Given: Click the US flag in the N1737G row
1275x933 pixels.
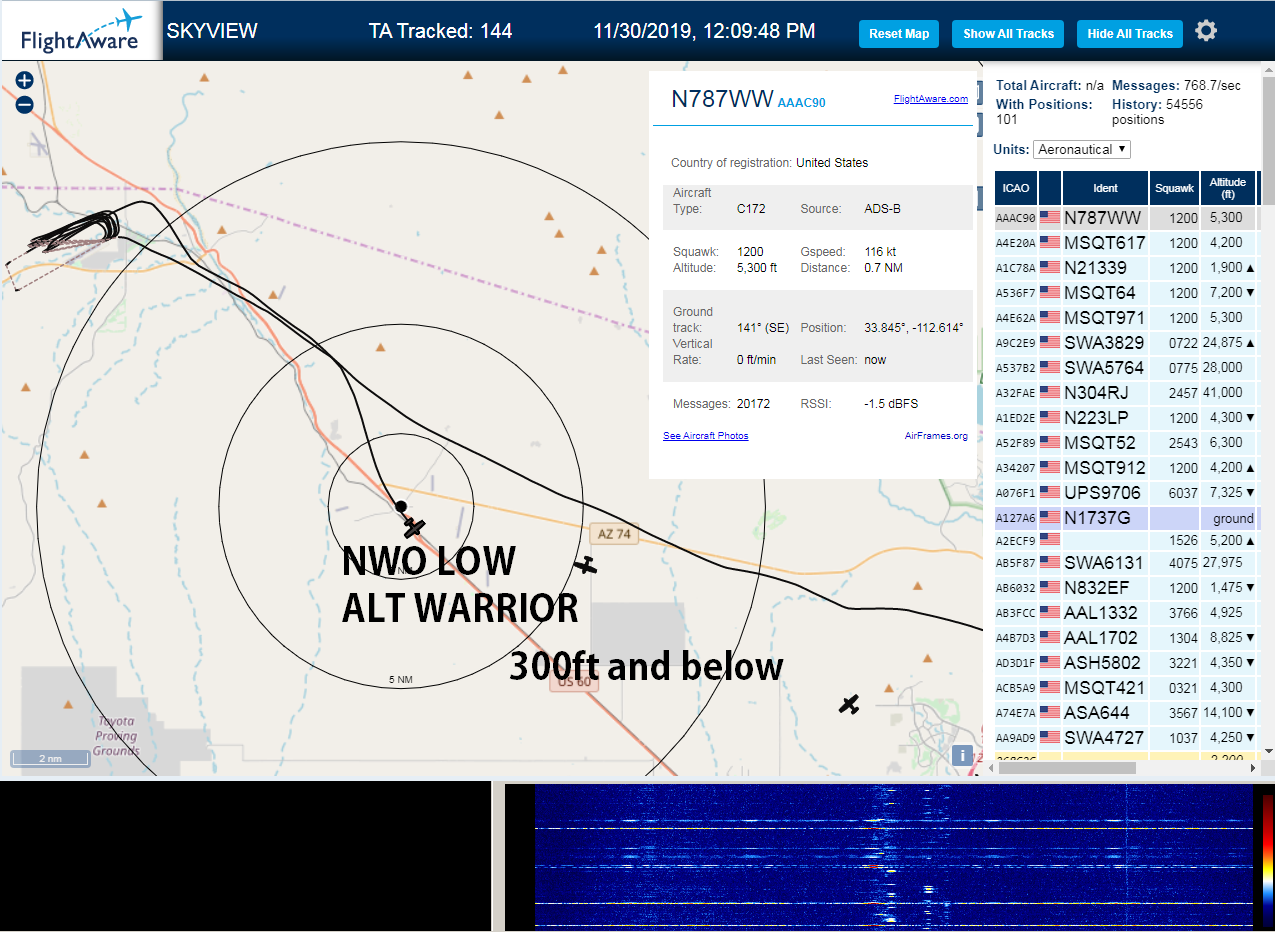Looking at the screenshot, I should pyautogui.click(x=1050, y=517).
